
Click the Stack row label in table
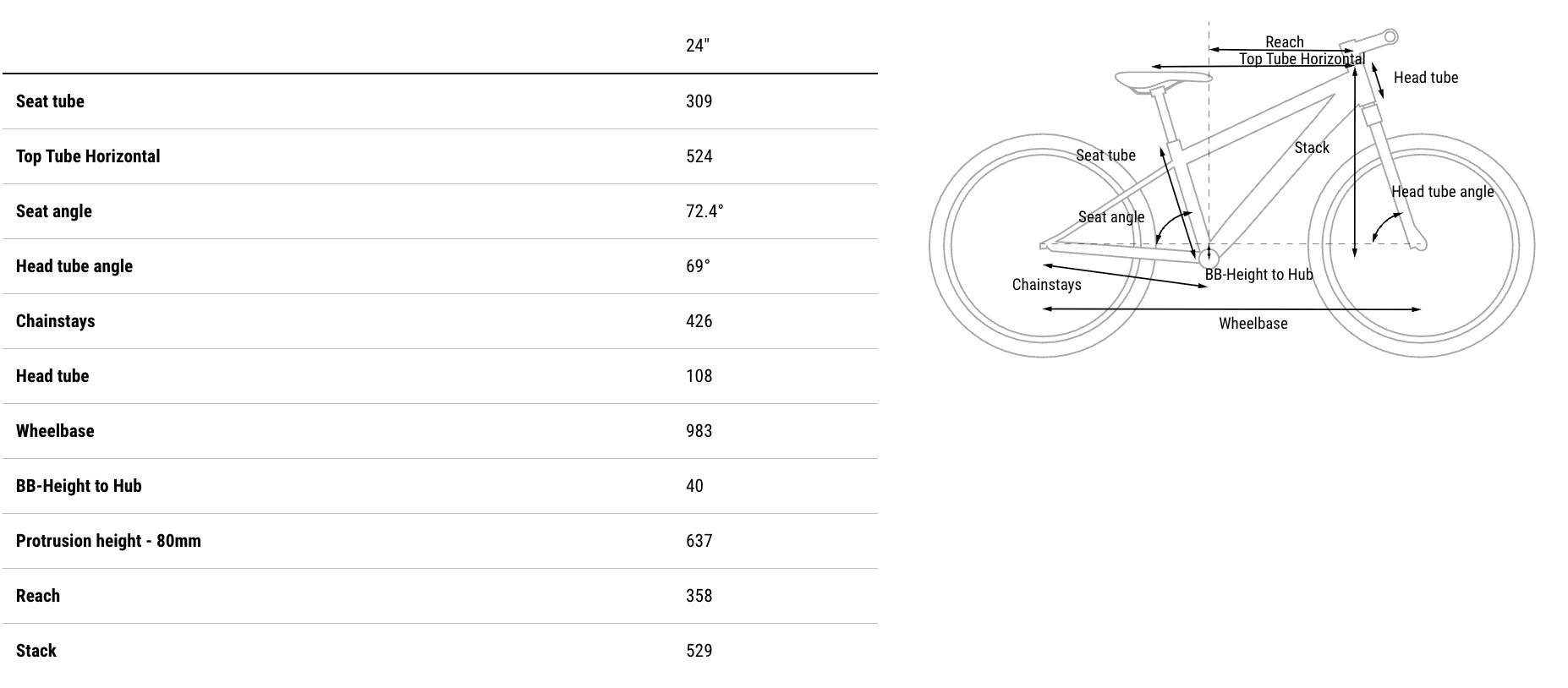click(36, 651)
